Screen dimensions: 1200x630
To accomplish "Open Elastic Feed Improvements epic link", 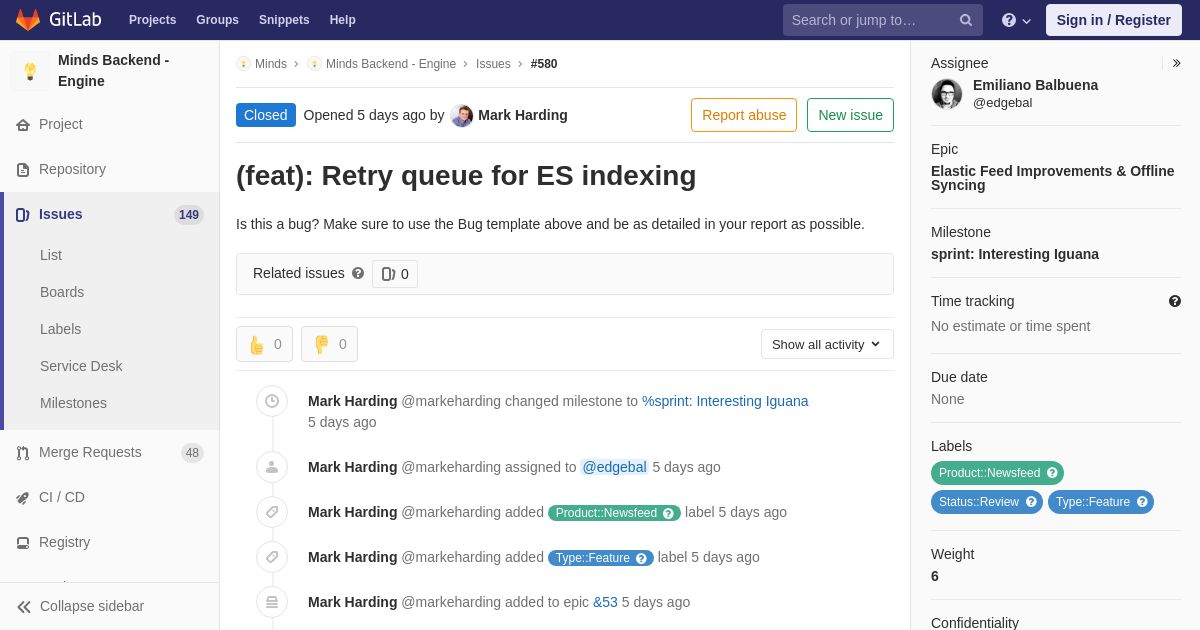I will coord(1053,178).
